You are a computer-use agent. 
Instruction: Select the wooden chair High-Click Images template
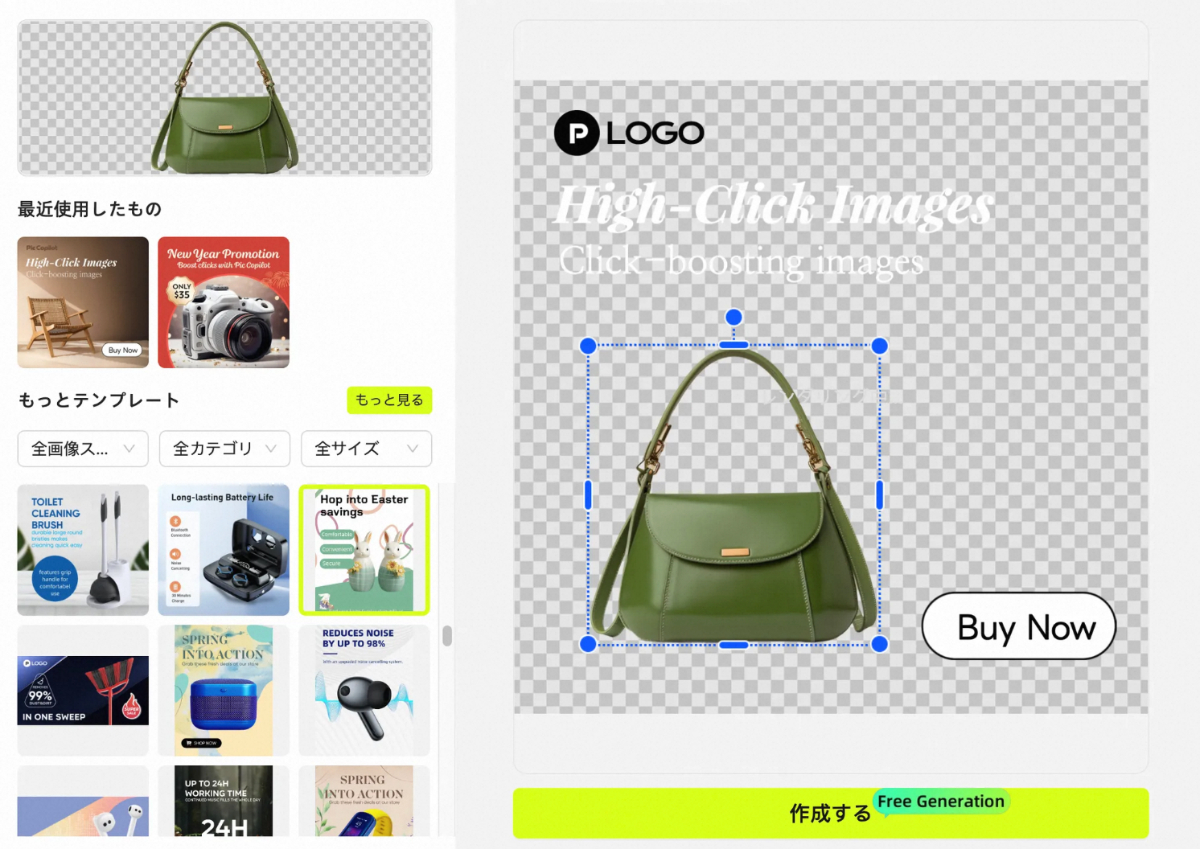point(83,302)
